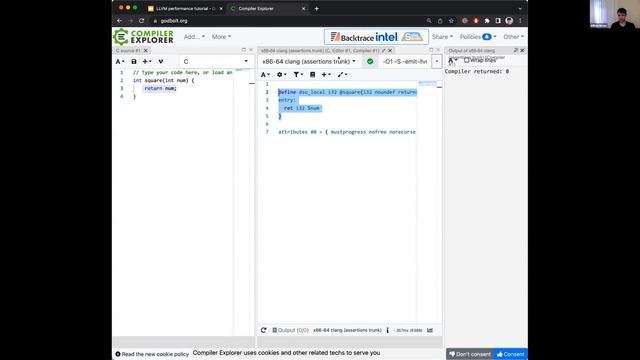Open add new view plus menu in compiler pane
The height and width of the screenshot is (360, 640).
tap(326, 75)
